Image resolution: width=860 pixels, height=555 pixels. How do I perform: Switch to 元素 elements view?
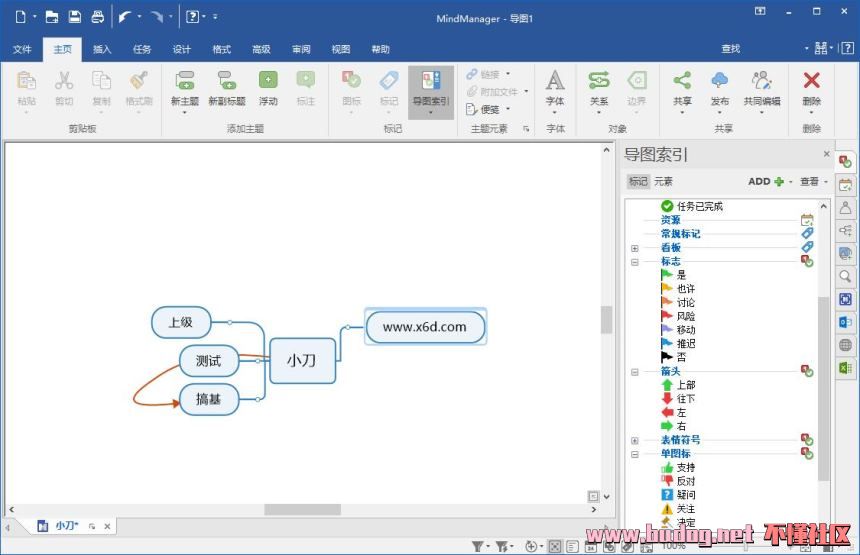coord(663,182)
